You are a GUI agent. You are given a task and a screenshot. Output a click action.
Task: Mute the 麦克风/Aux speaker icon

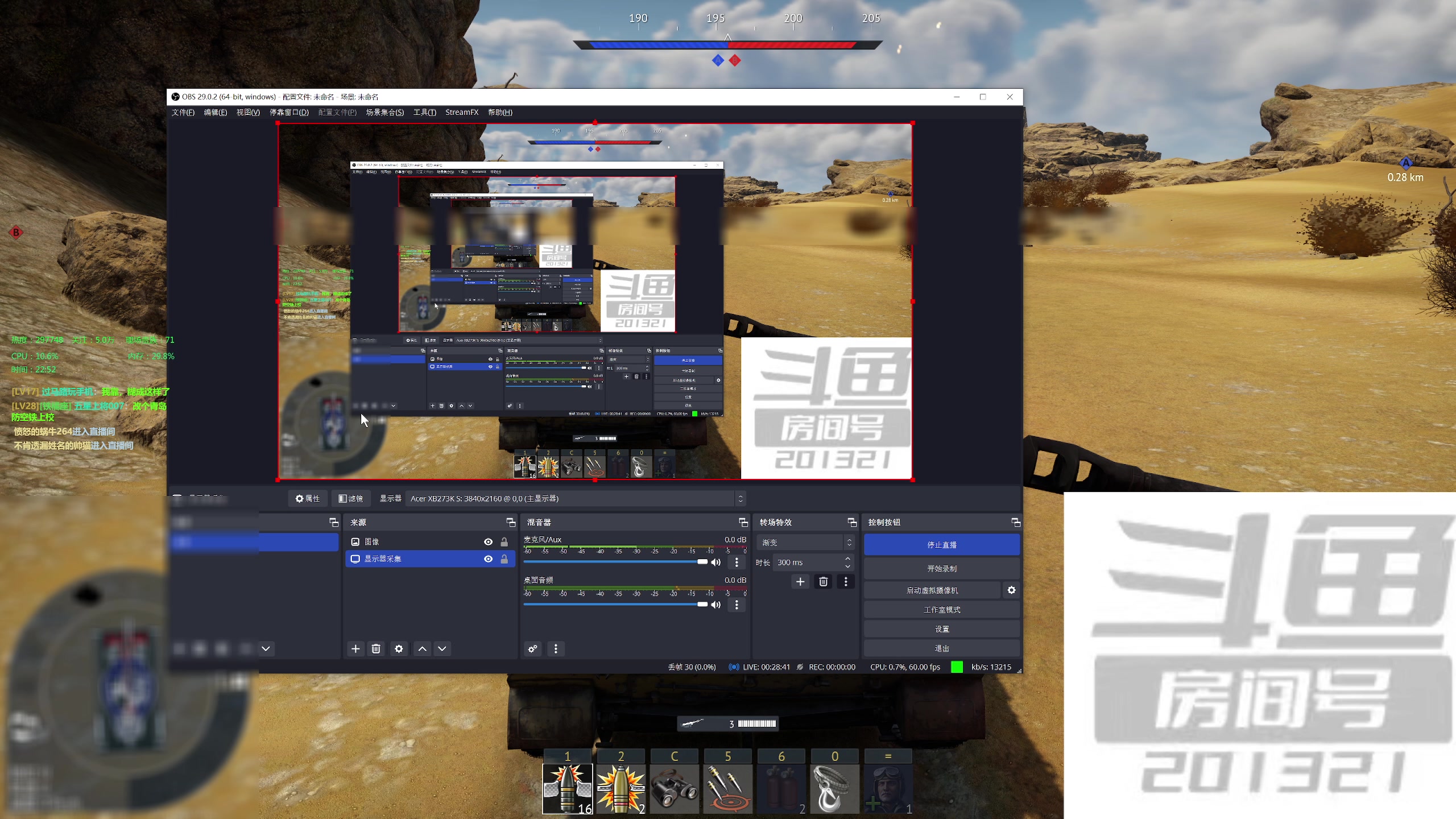[x=716, y=562]
